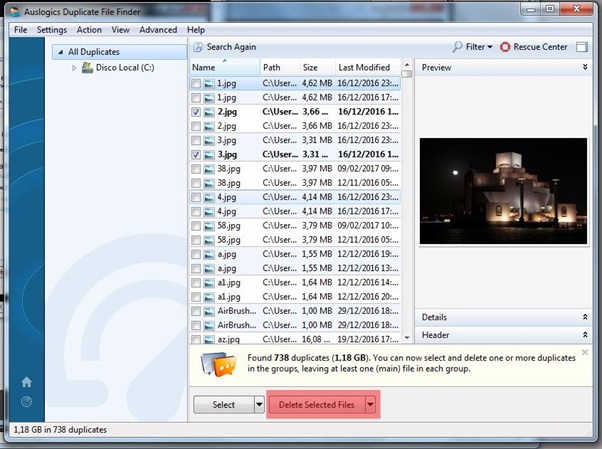Click Delete Selected Files button
This screenshot has height=449, width=602.
pos(317,404)
